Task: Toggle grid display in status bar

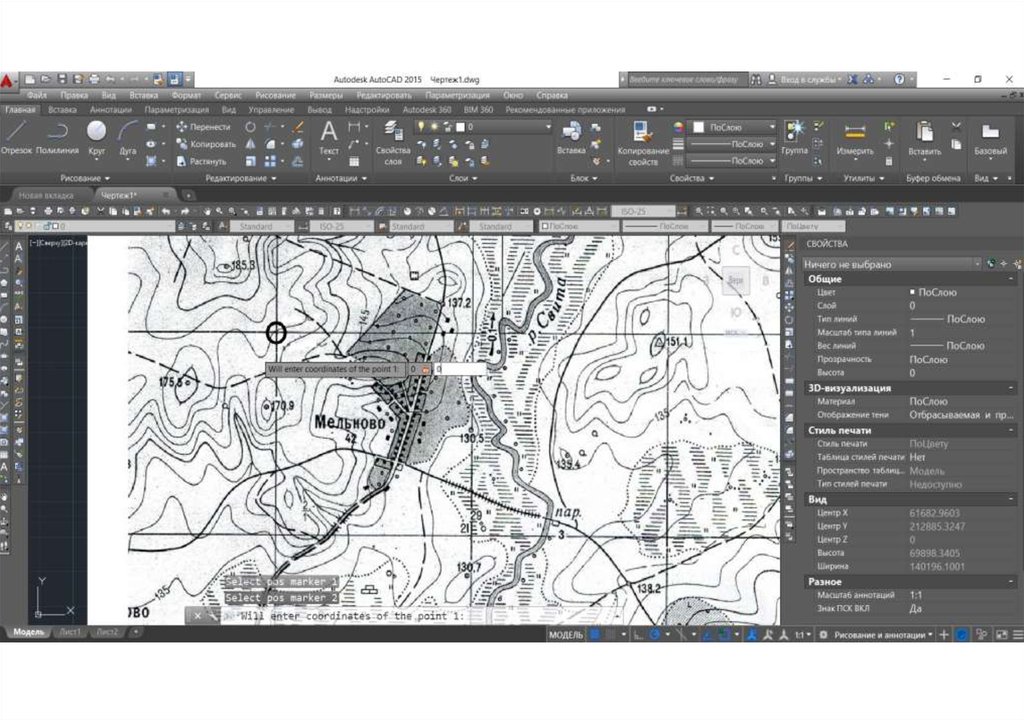Action: coord(595,634)
